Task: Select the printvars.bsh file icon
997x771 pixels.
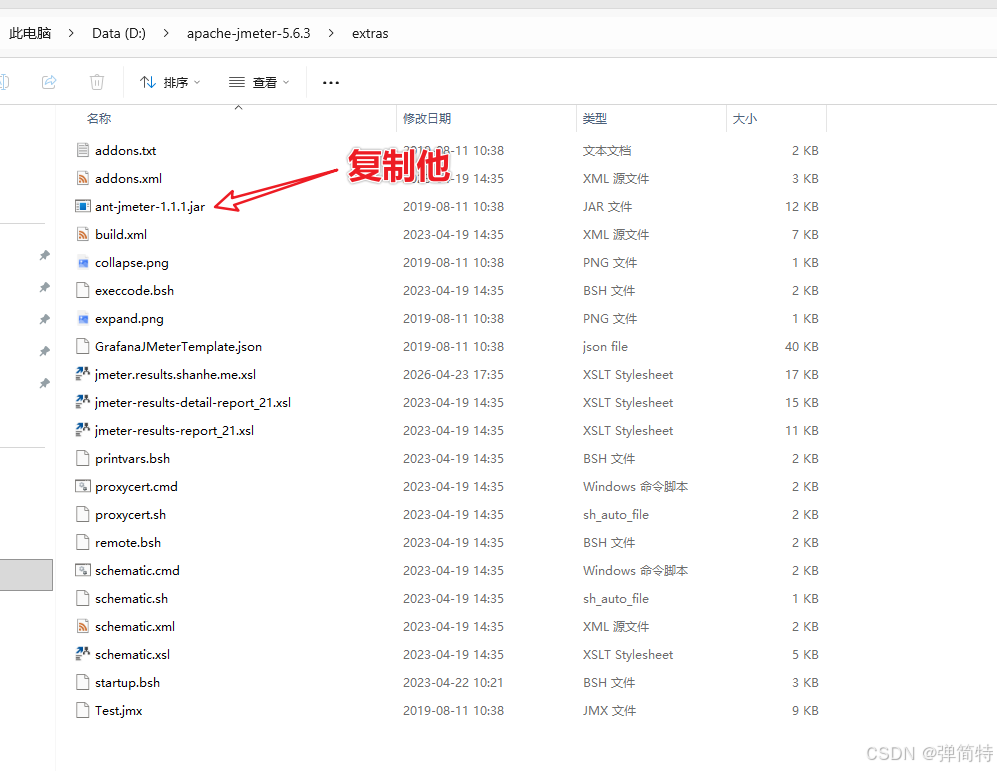Action: (x=83, y=458)
